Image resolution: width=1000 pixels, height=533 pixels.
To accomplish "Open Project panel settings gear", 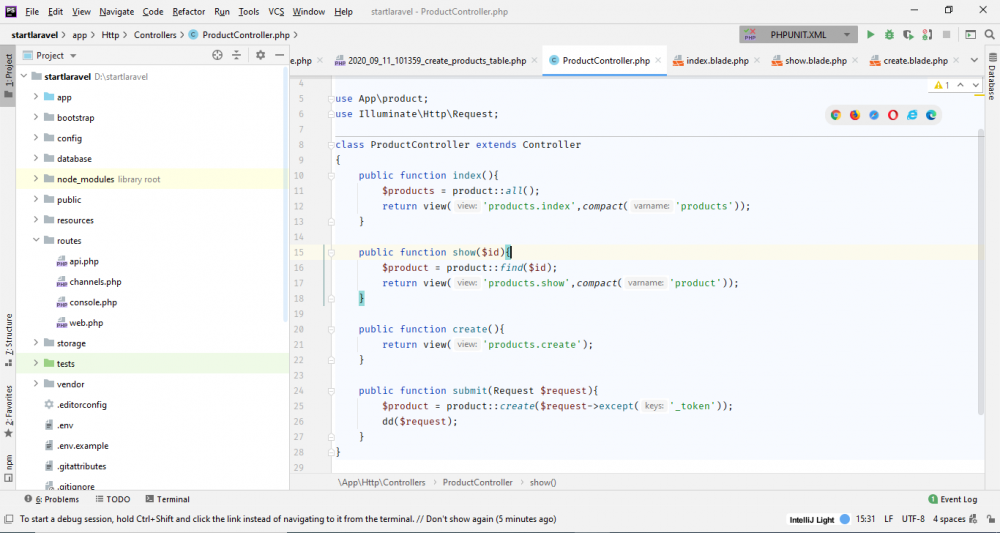I will coord(260,56).
